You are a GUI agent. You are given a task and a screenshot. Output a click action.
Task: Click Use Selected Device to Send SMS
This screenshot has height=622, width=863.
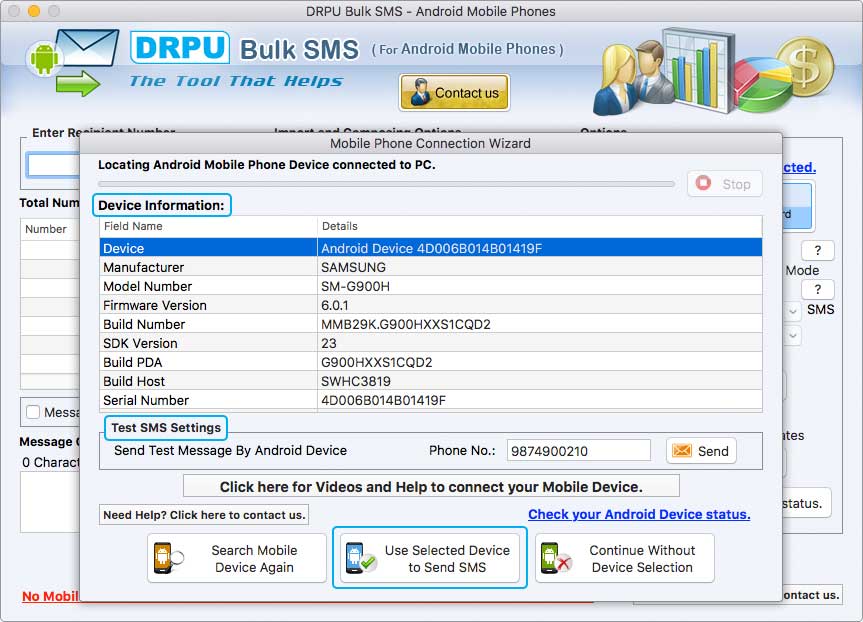click(430, 558)
